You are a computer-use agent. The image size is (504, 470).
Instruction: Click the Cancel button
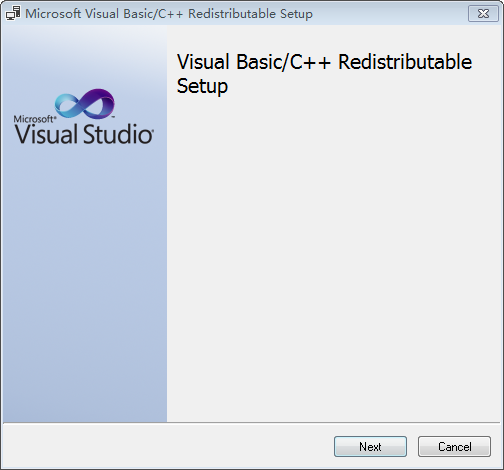[454, 446]
